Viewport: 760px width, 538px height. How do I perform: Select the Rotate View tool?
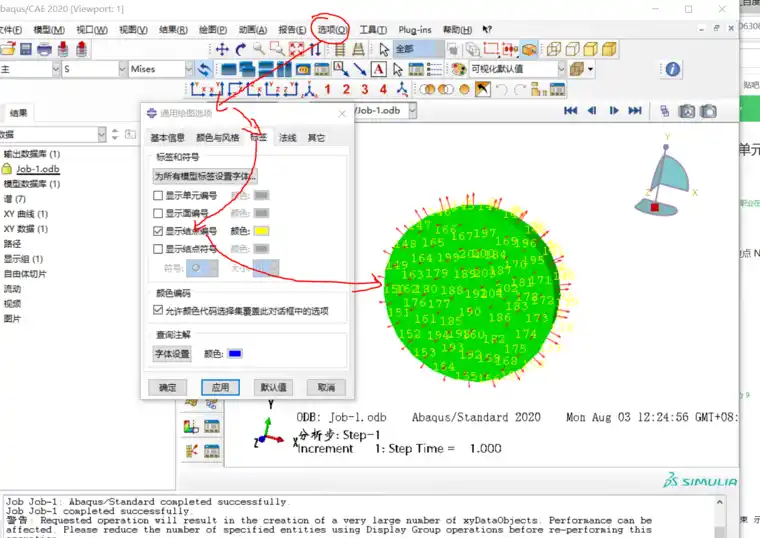(240, 49)
